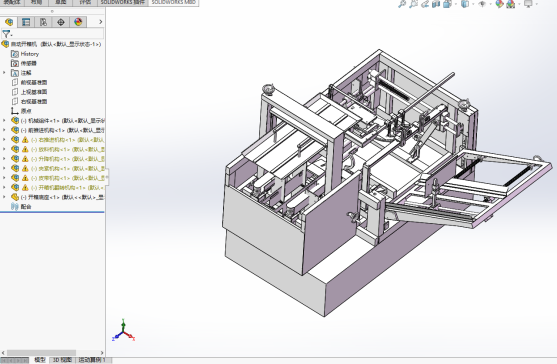Click the Apply Scene icon
The image size is (557, 364).
pos(511,4)
